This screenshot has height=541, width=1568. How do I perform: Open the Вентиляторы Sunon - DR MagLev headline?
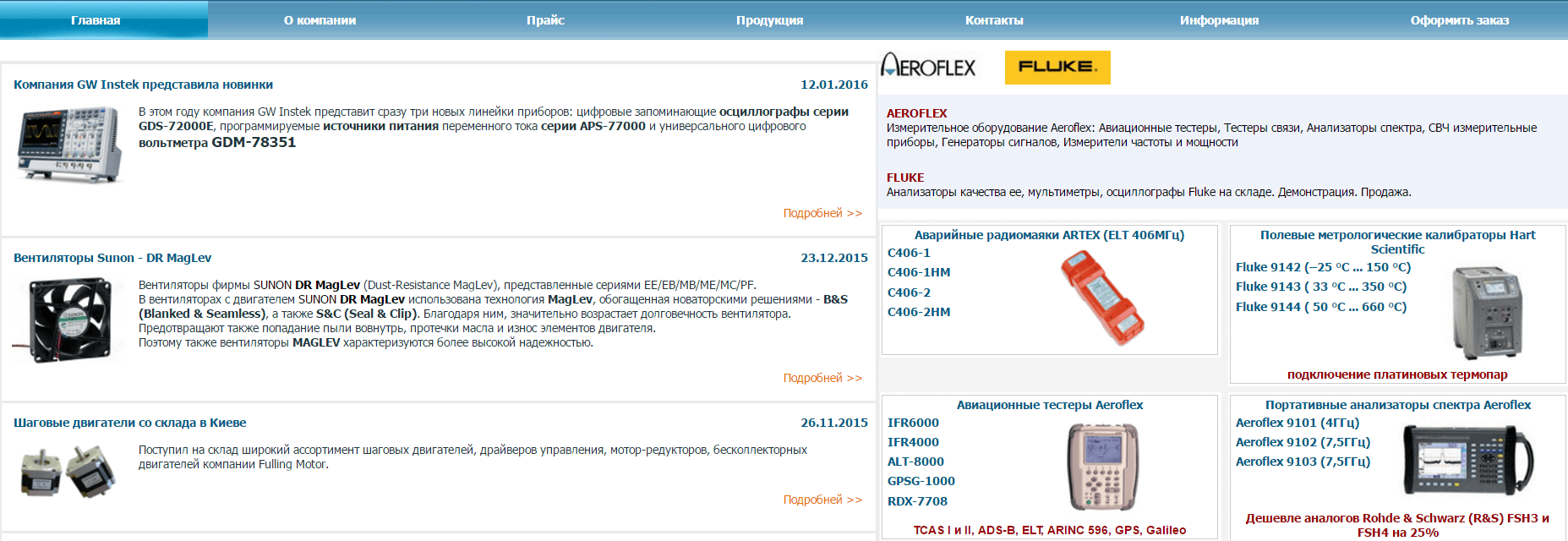pos(112,258)
